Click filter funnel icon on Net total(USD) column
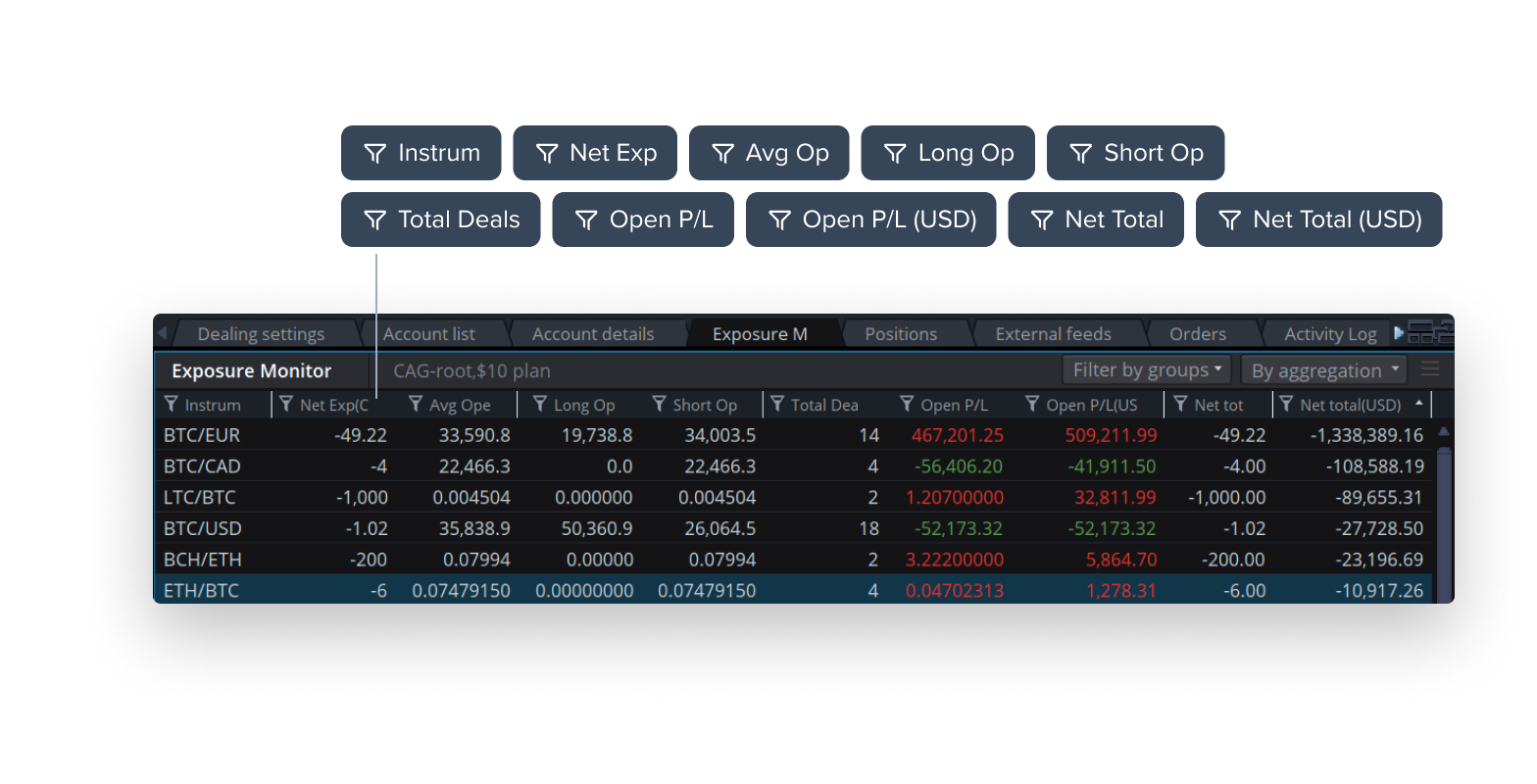Viewport: 1537px width, 784px height. tap(1286, 405)
